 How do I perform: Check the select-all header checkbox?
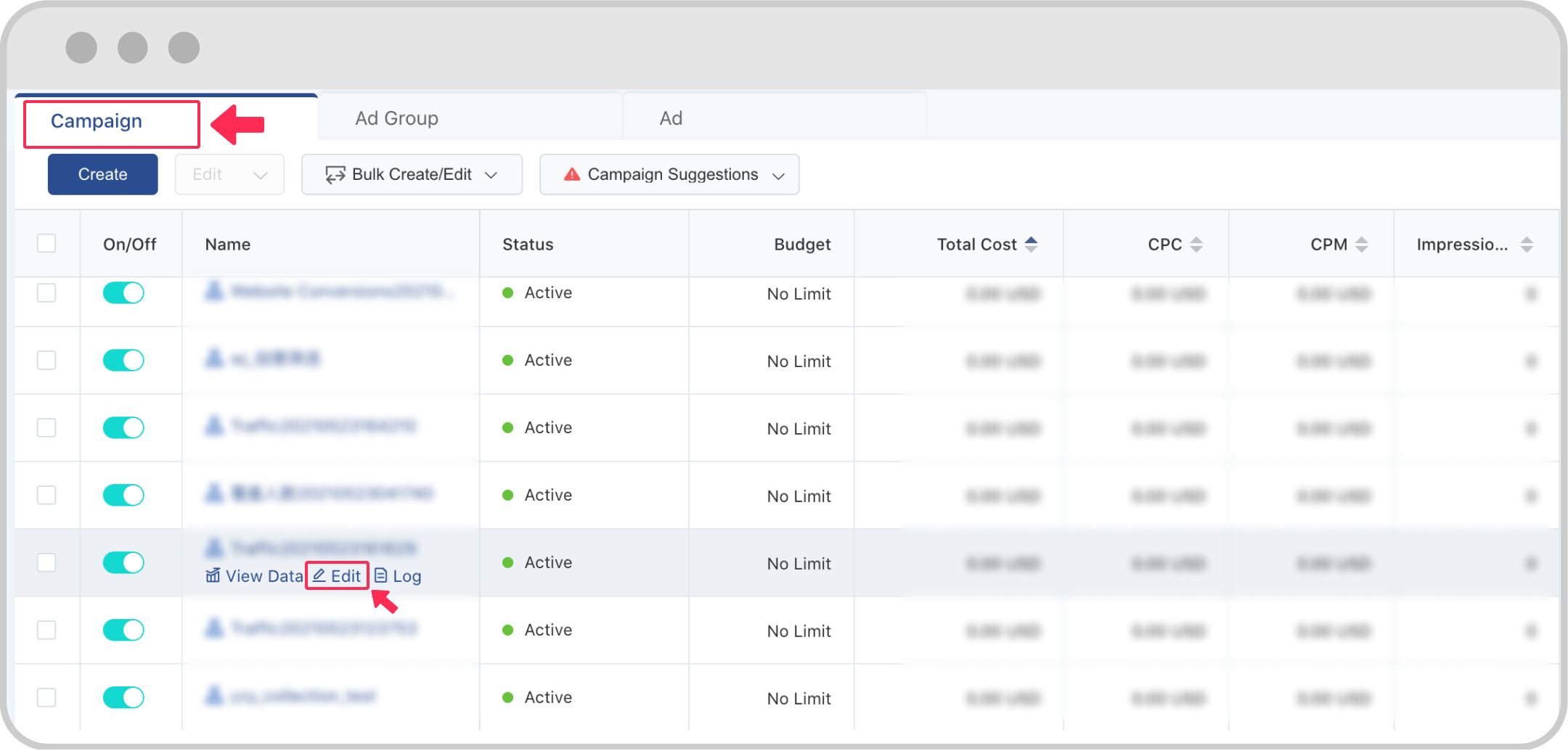pos(46,243)
